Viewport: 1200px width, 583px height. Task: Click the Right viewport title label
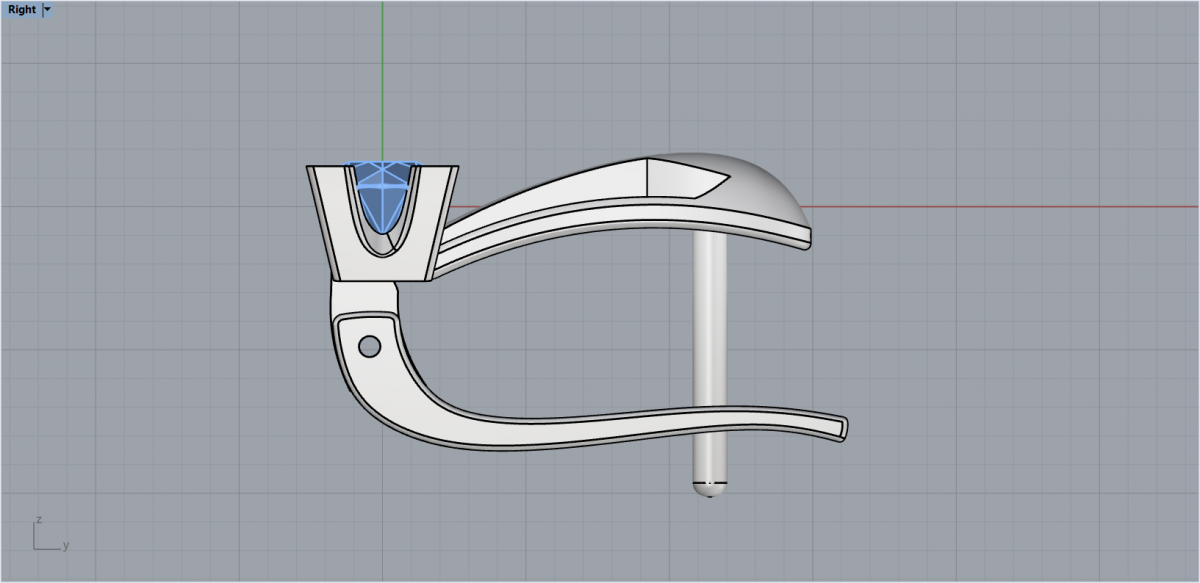pyautogui.click(x=21, y=10)
